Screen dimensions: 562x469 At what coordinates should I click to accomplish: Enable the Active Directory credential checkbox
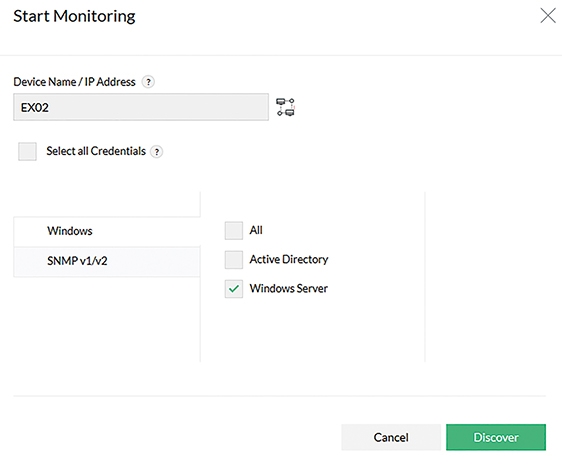coord(234,260)
